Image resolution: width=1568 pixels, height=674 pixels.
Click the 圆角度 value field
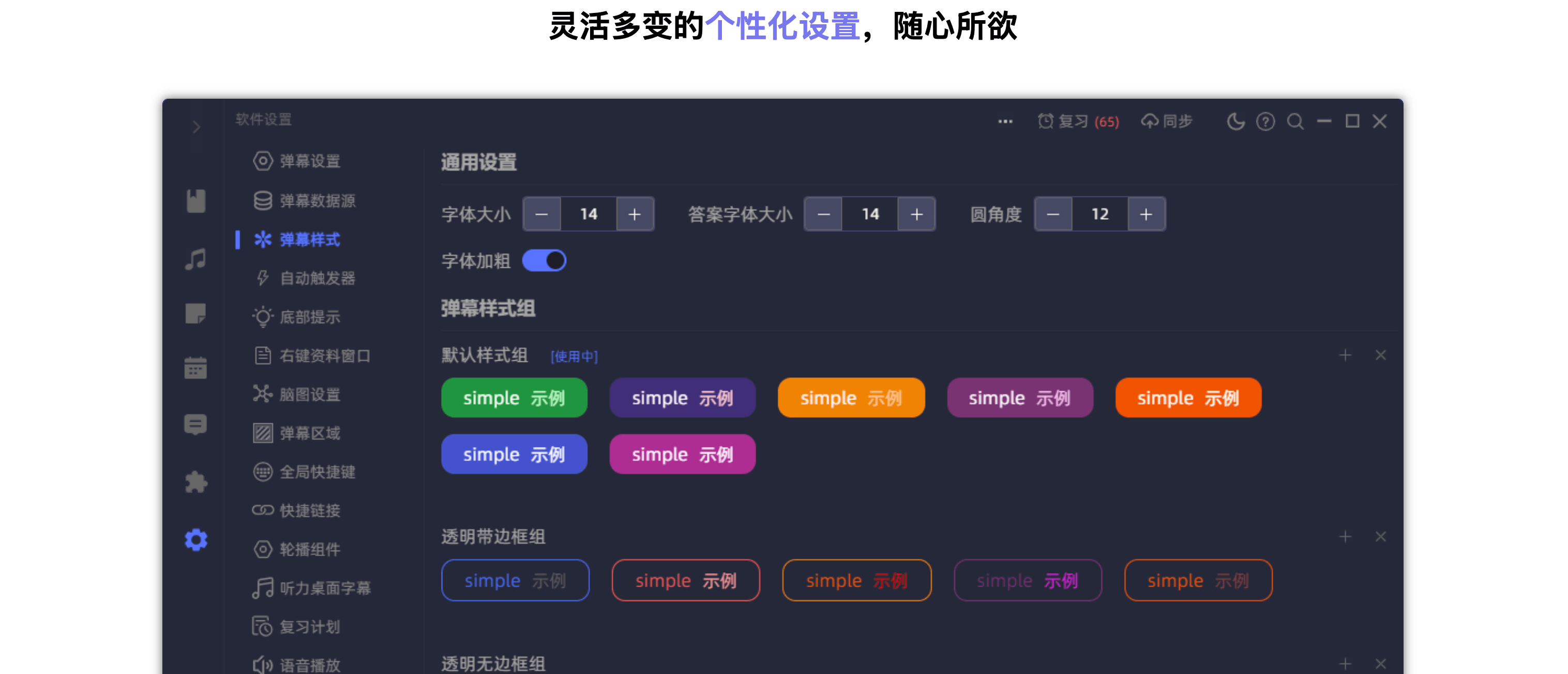(x=1100, y=214)
